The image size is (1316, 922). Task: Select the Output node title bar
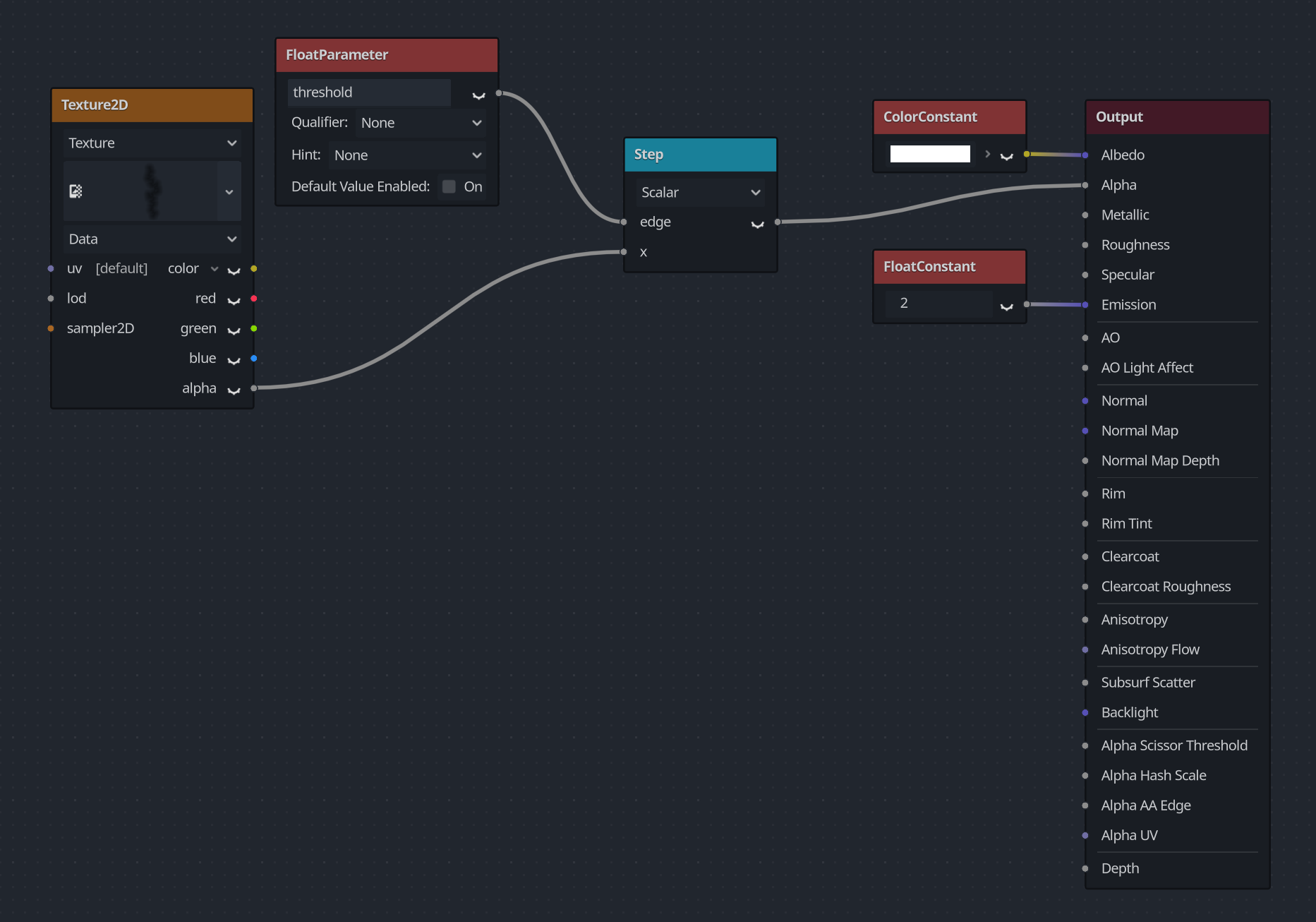(1178, 117)
